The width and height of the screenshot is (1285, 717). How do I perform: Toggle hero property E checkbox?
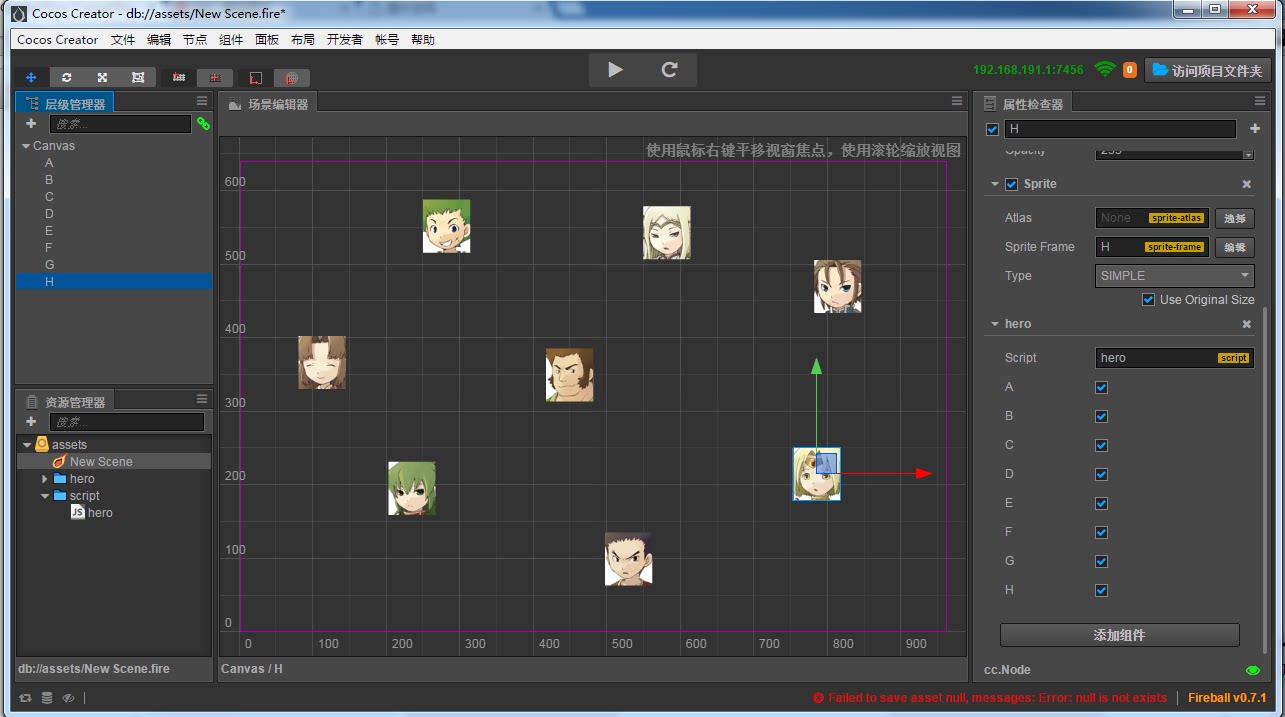[1101, 503]
